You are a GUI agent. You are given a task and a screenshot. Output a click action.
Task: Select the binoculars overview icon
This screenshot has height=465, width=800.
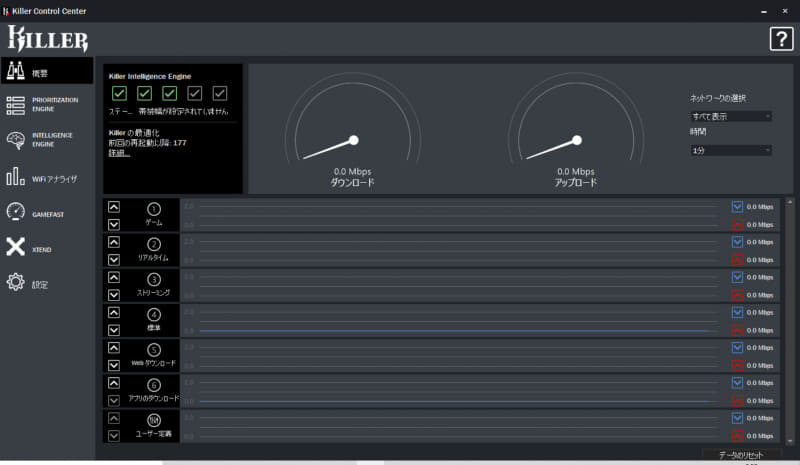[x=15, y=71]
